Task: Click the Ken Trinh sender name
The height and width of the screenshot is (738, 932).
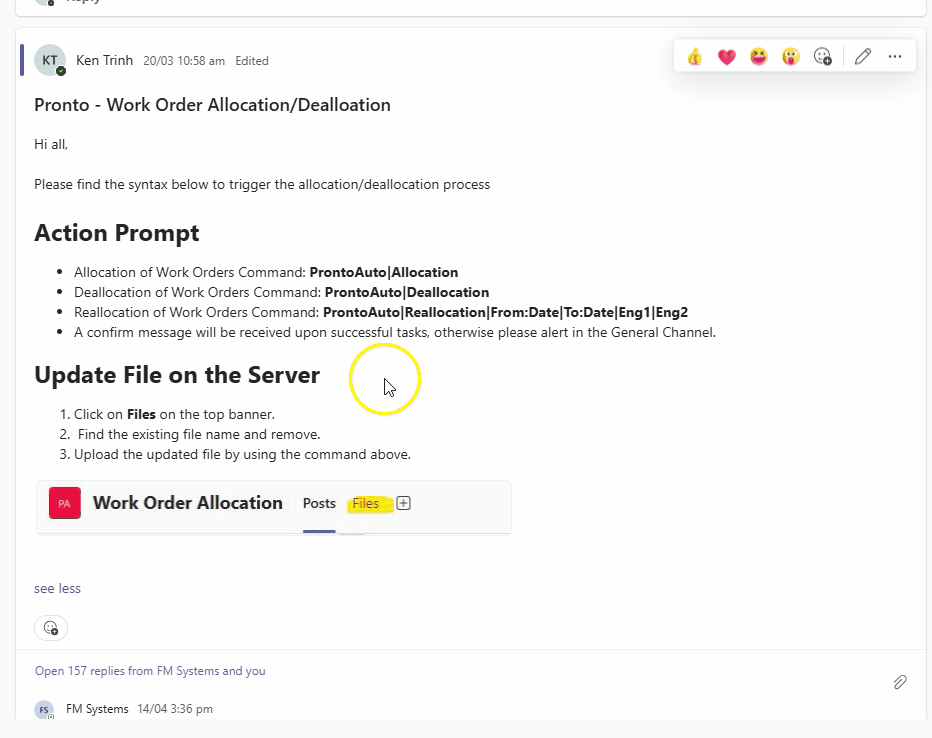Action: (105, 61)
